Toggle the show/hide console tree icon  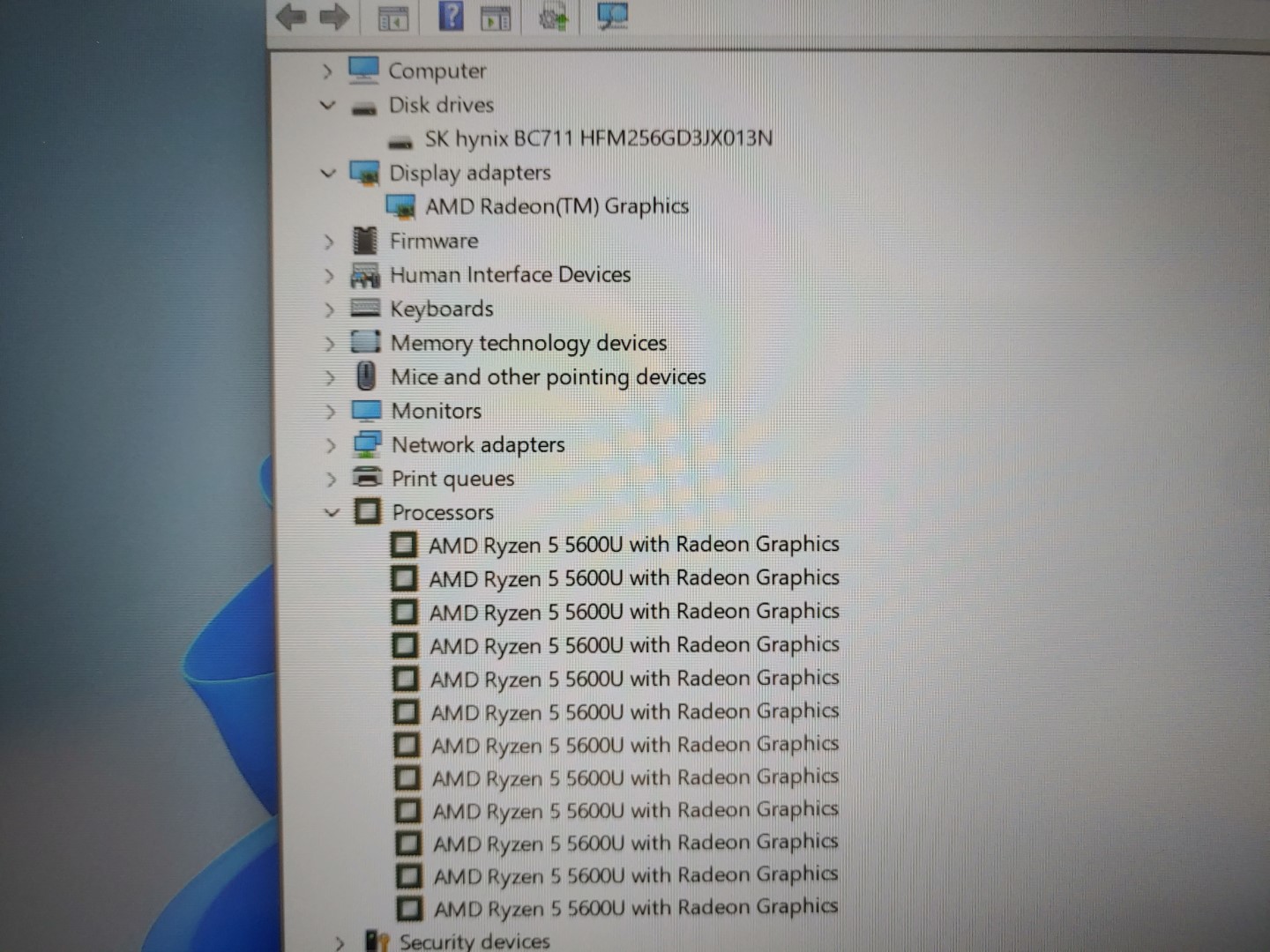coord(393,19)
